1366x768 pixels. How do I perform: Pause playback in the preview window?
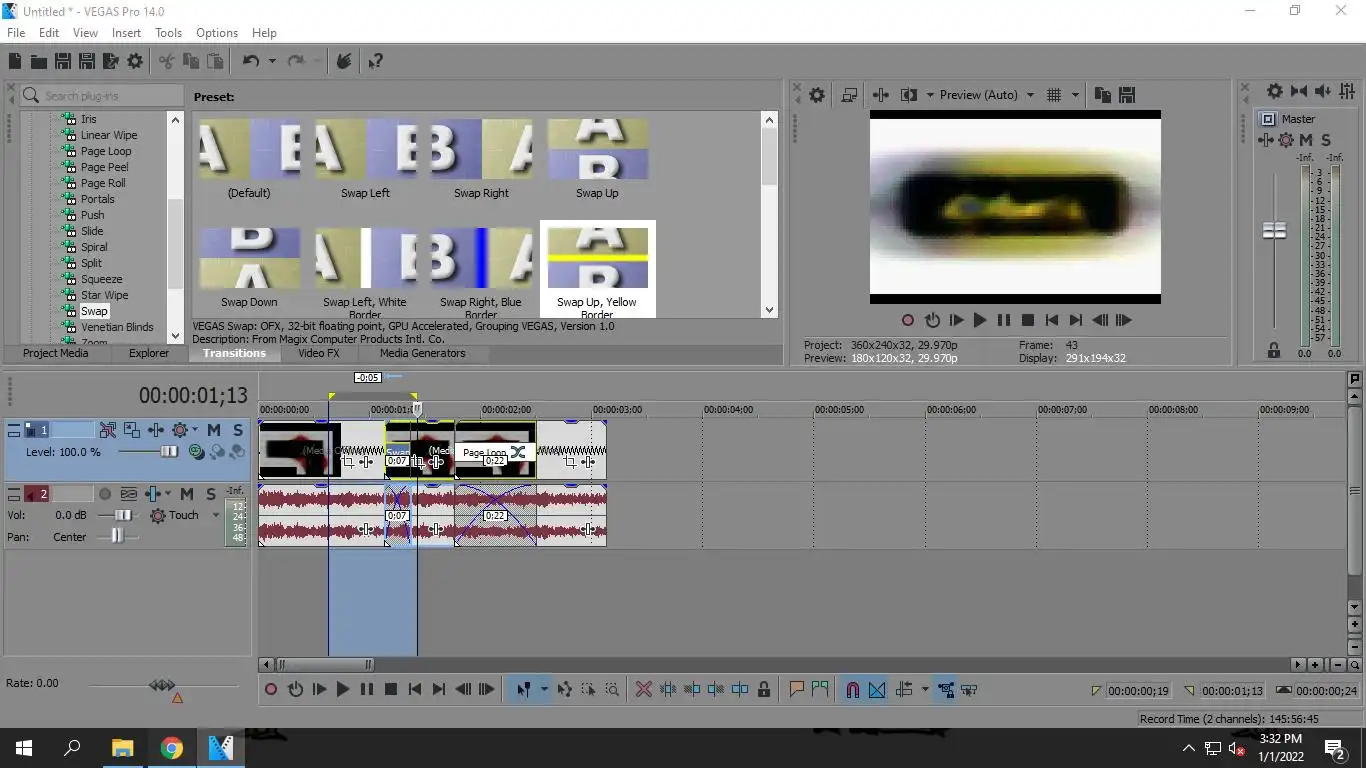click(1003, 321)
